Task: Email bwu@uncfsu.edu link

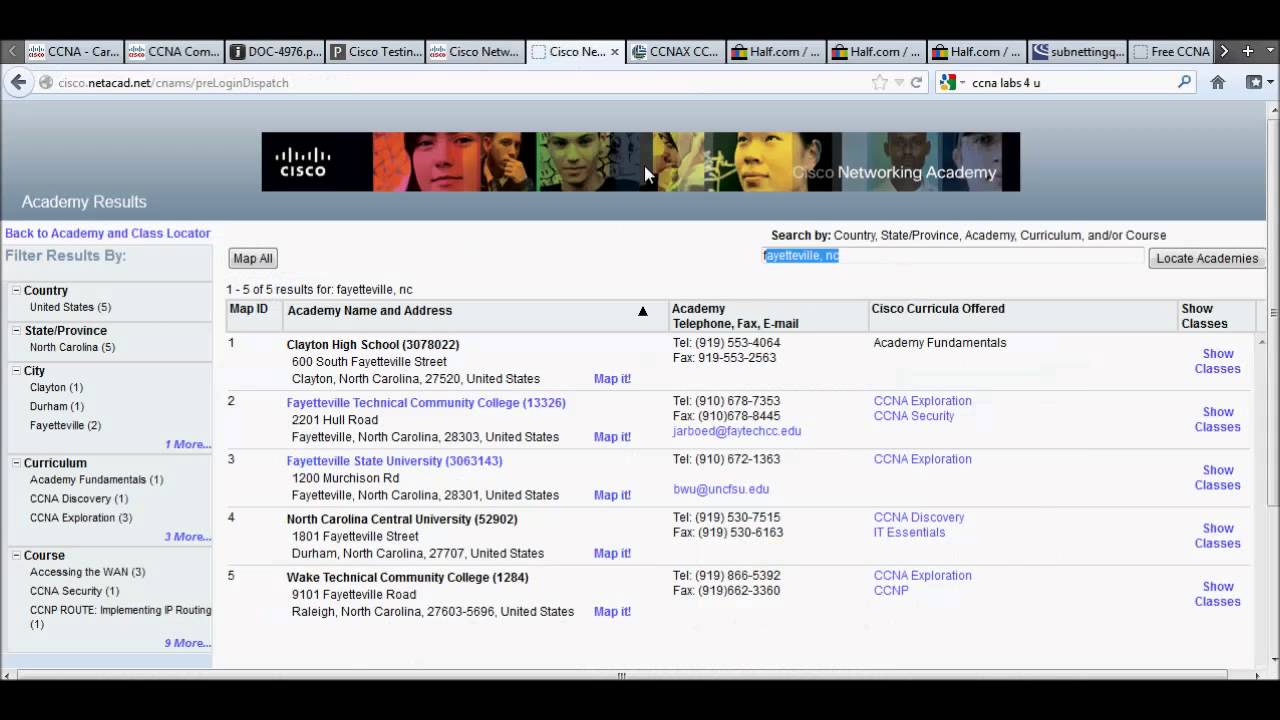Action: pyautogui.click(x=721, y=489)
